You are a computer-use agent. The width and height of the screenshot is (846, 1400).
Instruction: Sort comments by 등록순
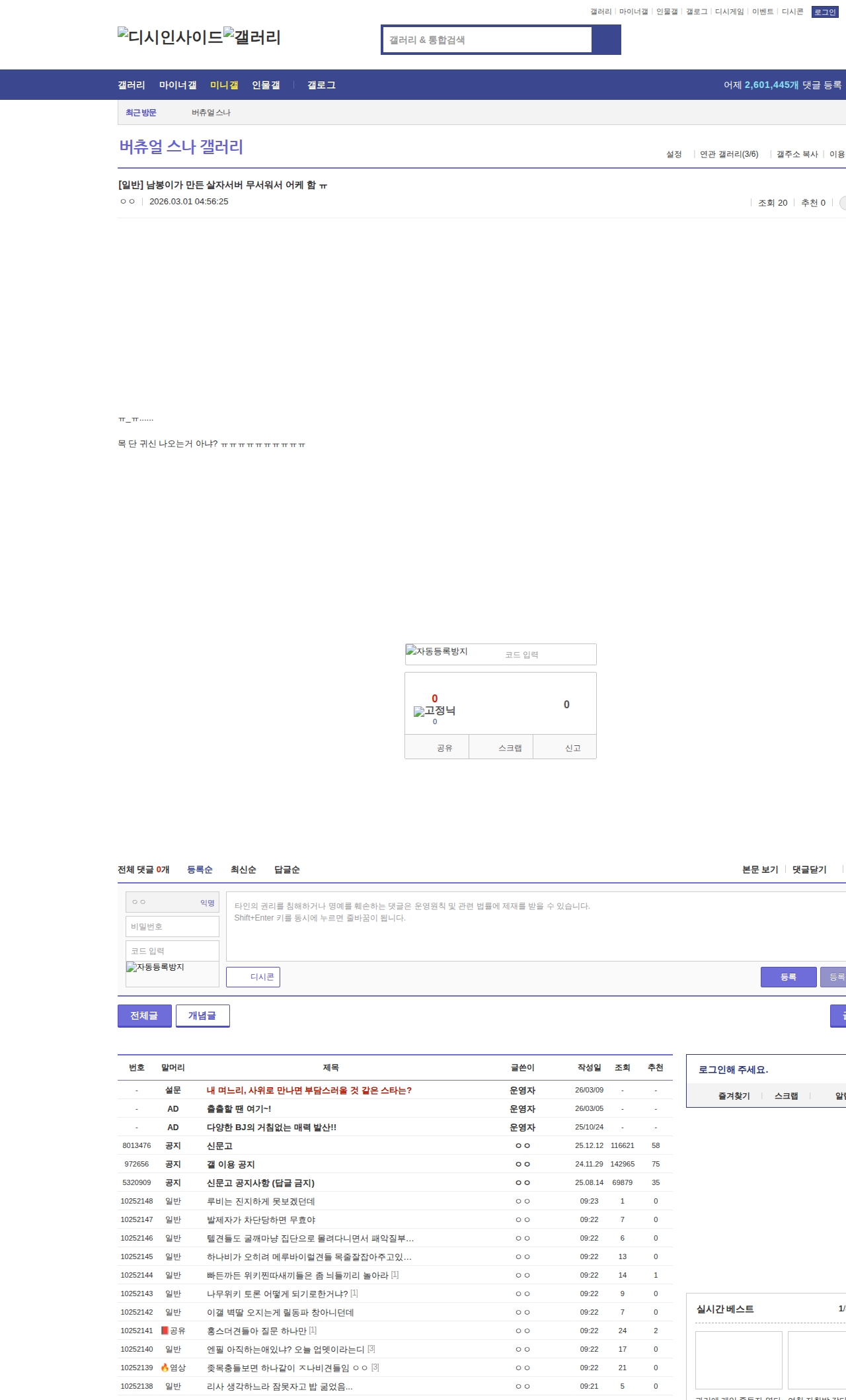(200, 870)
